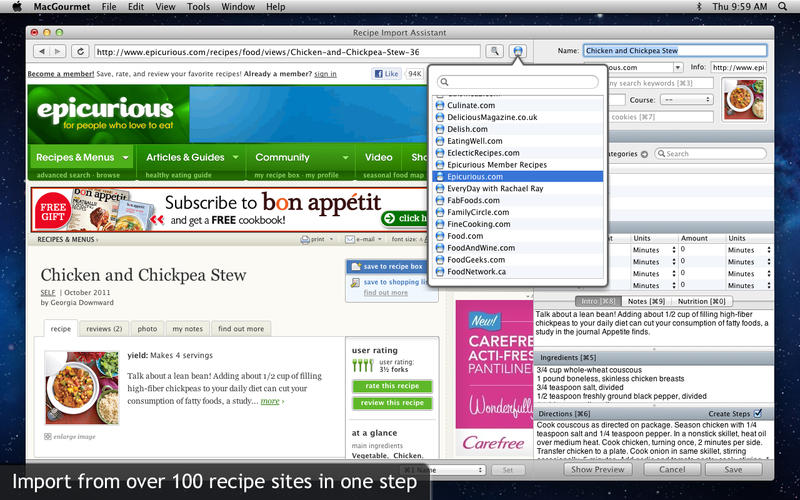Viewport: 800px width, 500px height.
Task: Click the arrow icon next to Categories
Action: click(644, 154)
